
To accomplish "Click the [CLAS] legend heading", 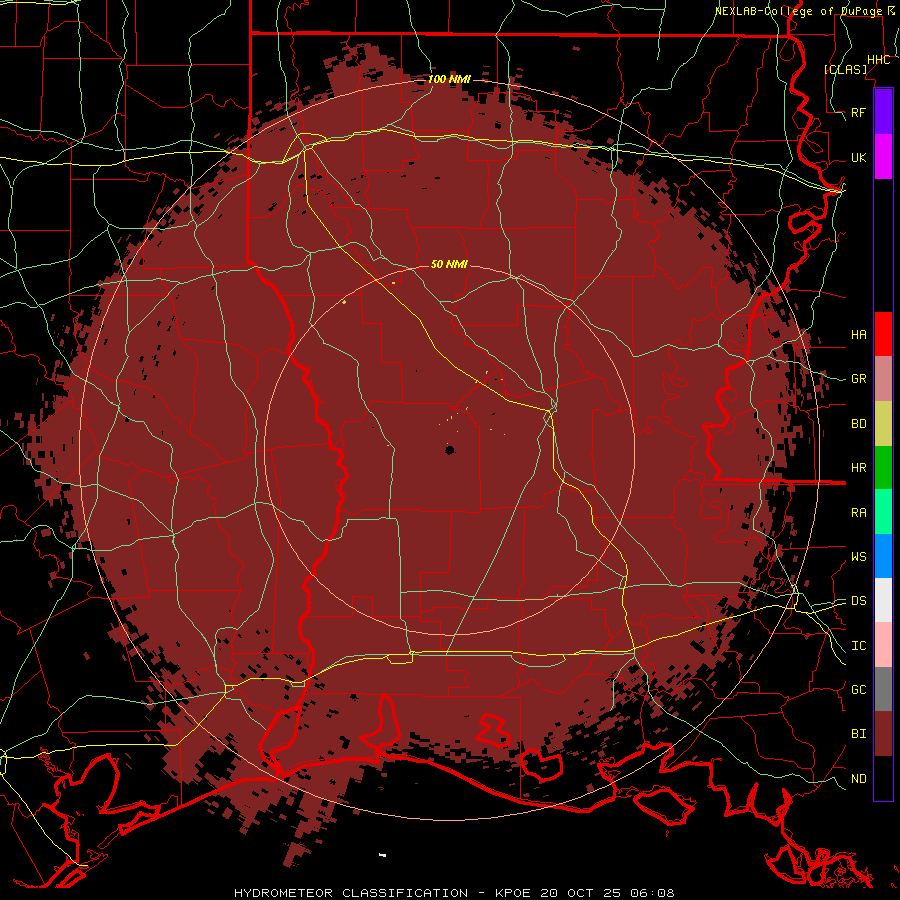I will coord(845,69).
